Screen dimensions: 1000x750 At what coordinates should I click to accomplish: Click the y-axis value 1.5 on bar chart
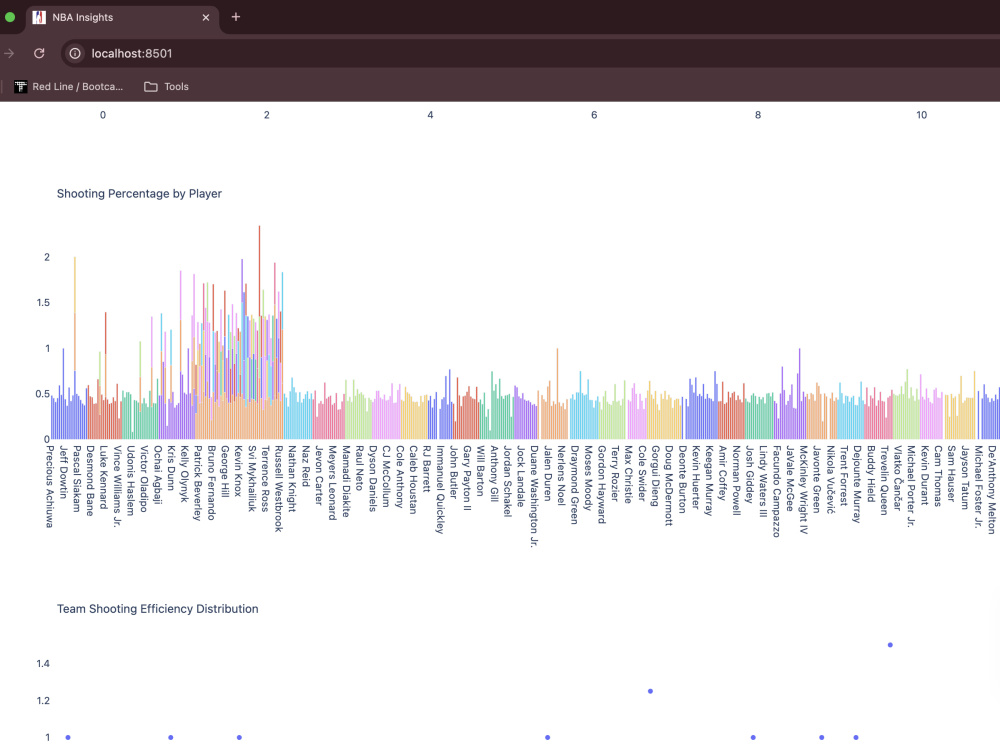[43, 302]
